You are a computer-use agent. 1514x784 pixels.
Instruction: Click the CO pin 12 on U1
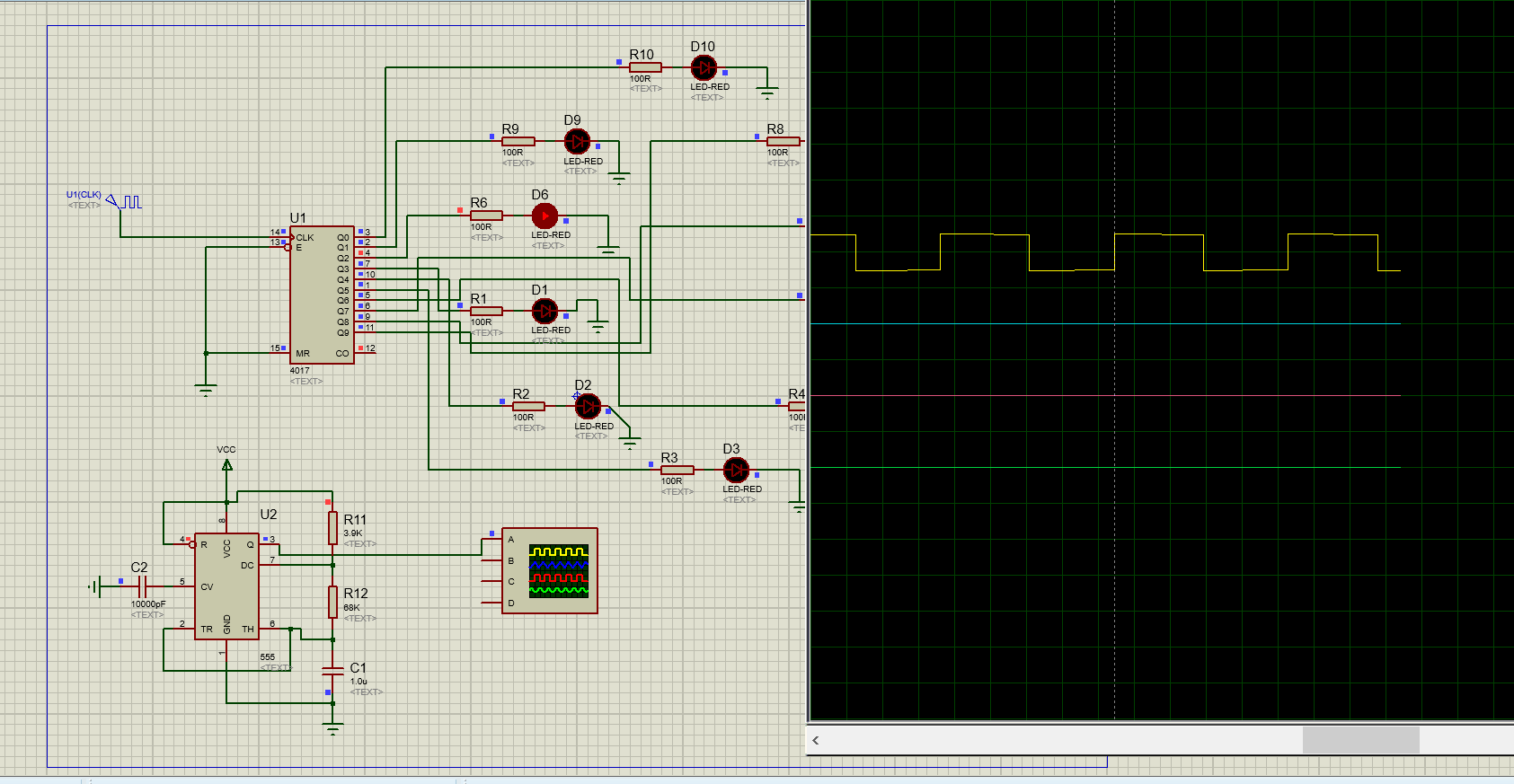366,353
